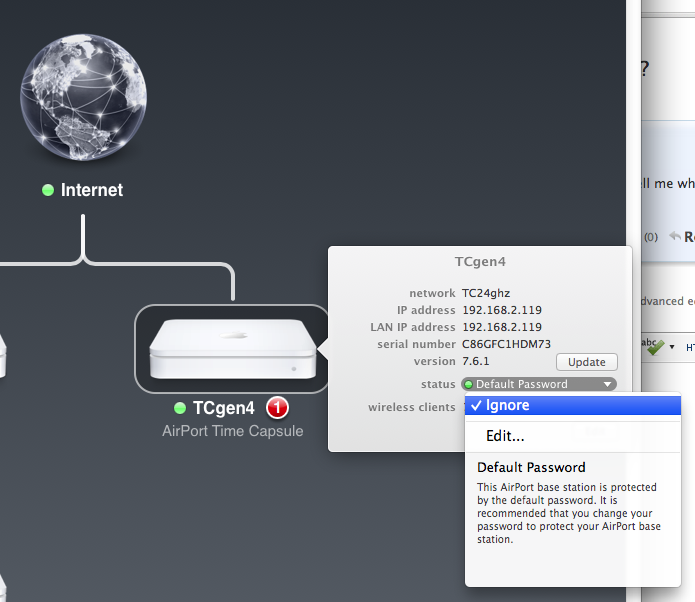
Task: Choose Edit... in the status menu
Action: 573,436
